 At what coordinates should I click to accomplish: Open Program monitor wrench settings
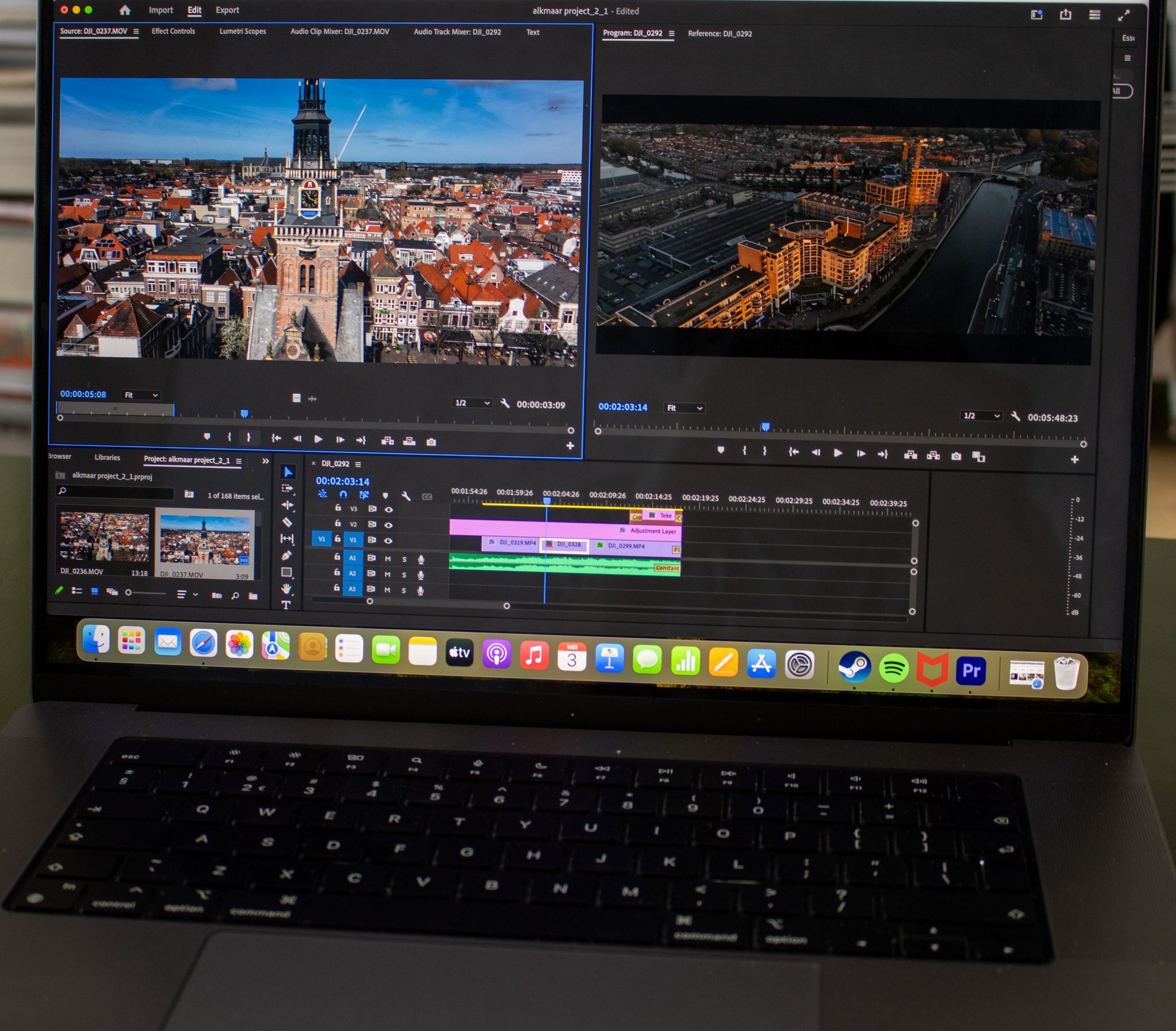click(x=1015, y=416)
